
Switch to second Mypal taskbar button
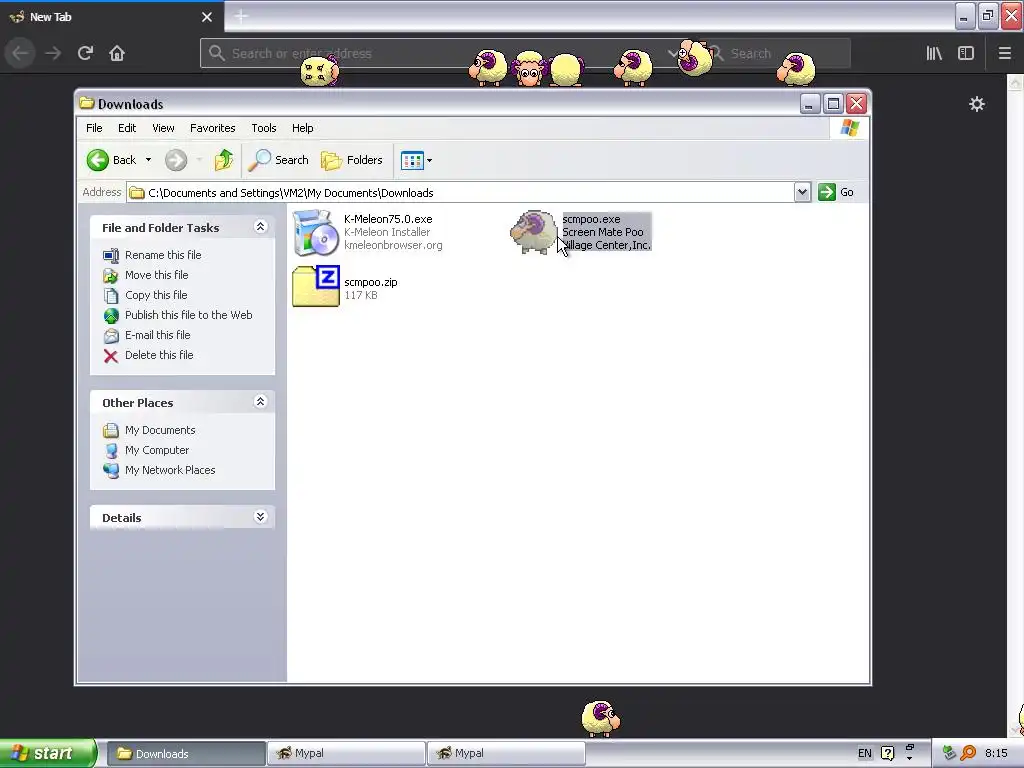505,753
